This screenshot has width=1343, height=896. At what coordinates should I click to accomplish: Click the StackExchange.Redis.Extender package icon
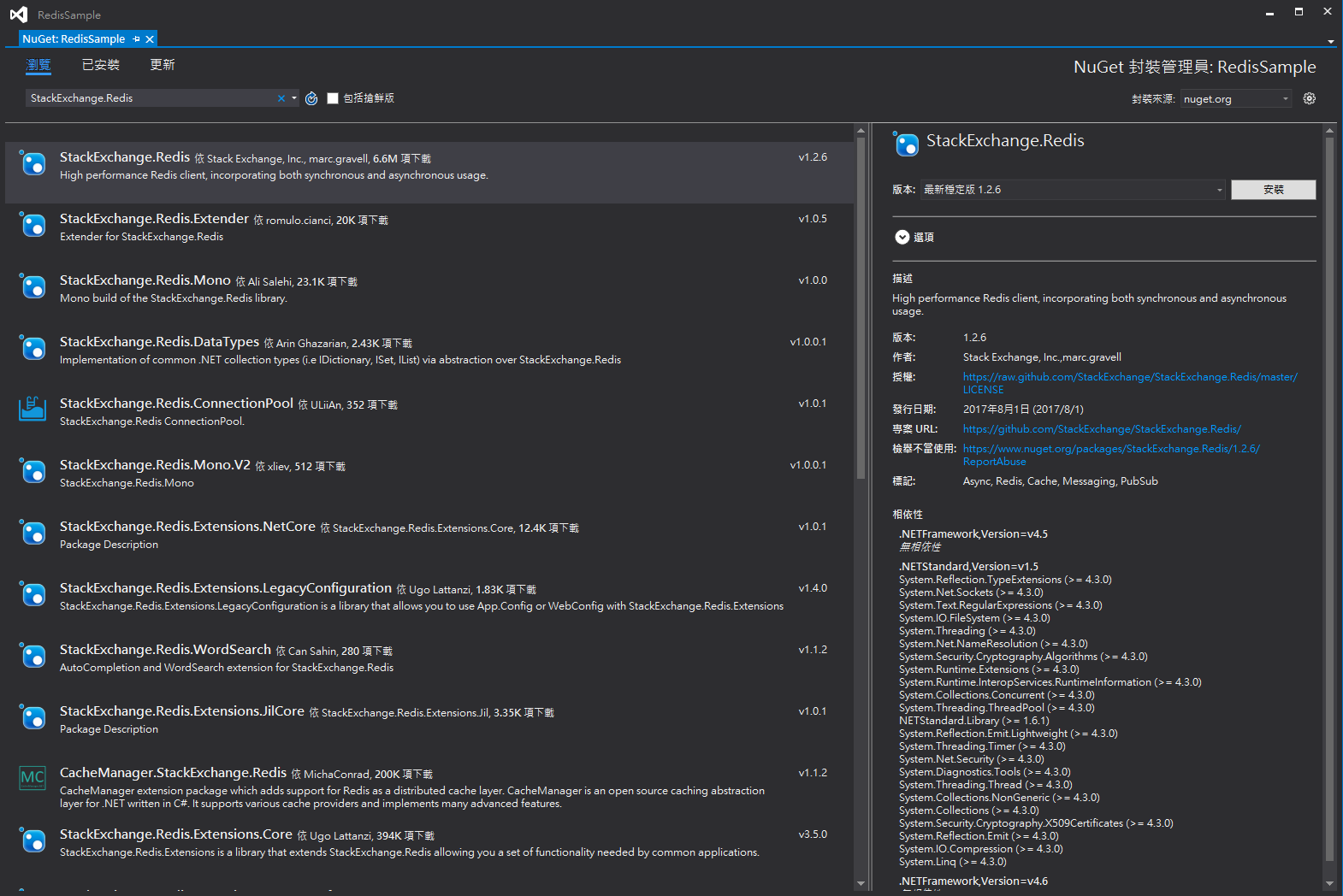33,224
